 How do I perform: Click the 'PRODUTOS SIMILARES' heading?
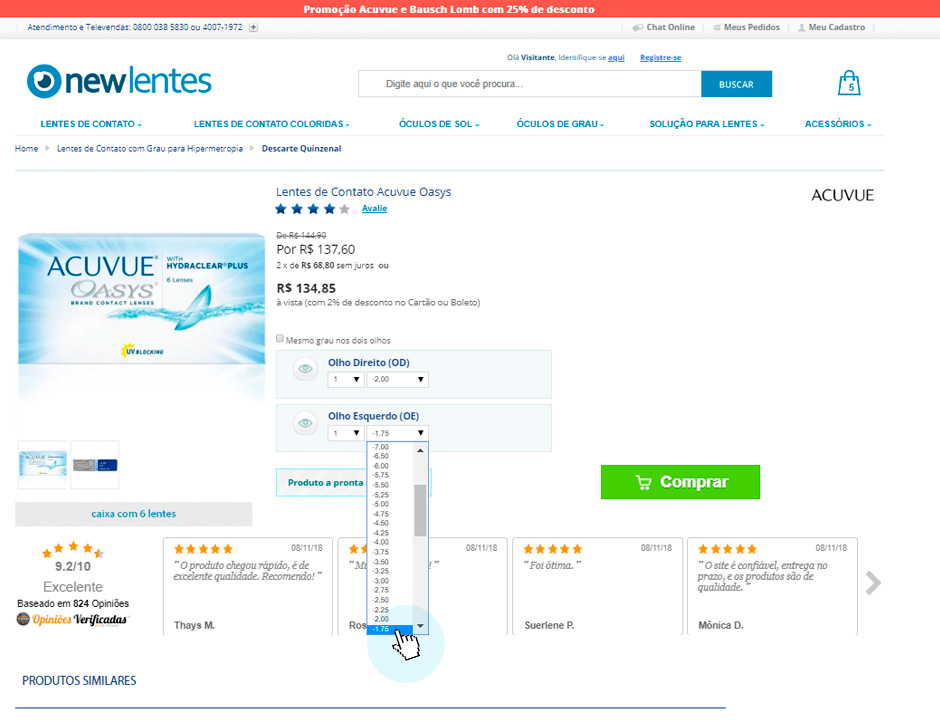79,681
